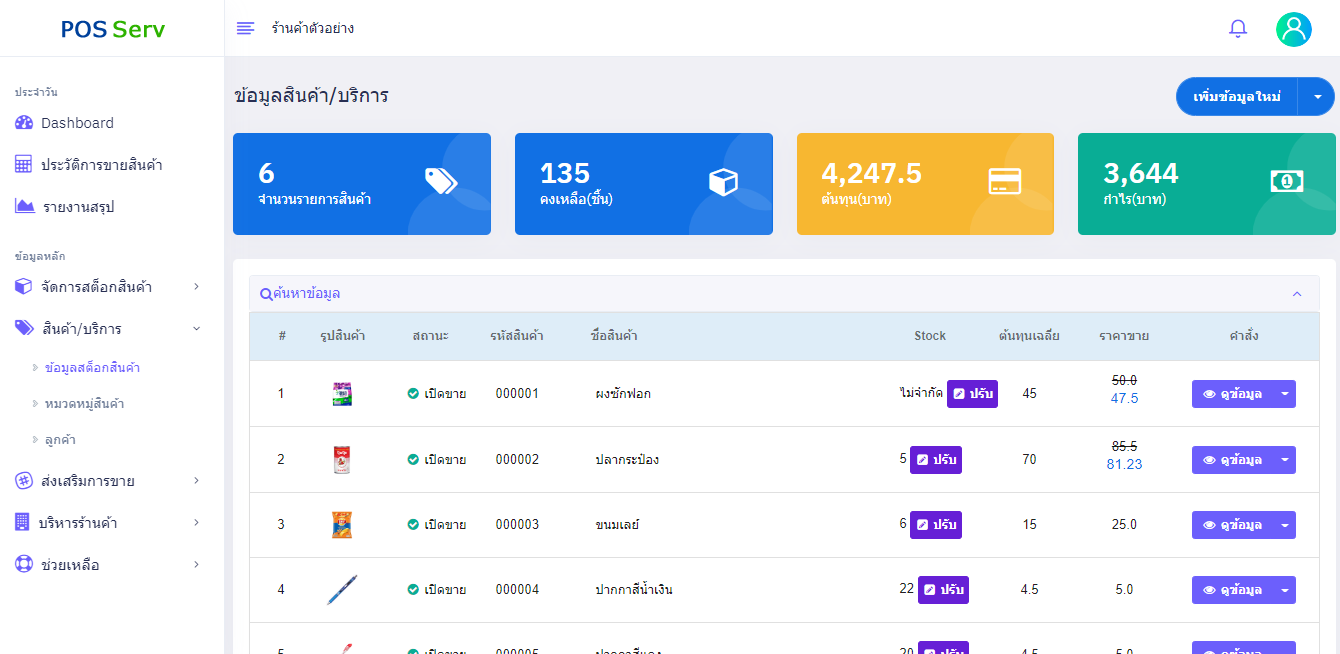This screenshot has width=1340, height=654.
Task: Open dropdown arrow next to ดูข้อมูล for row 1
Action: click(1284, 394)
